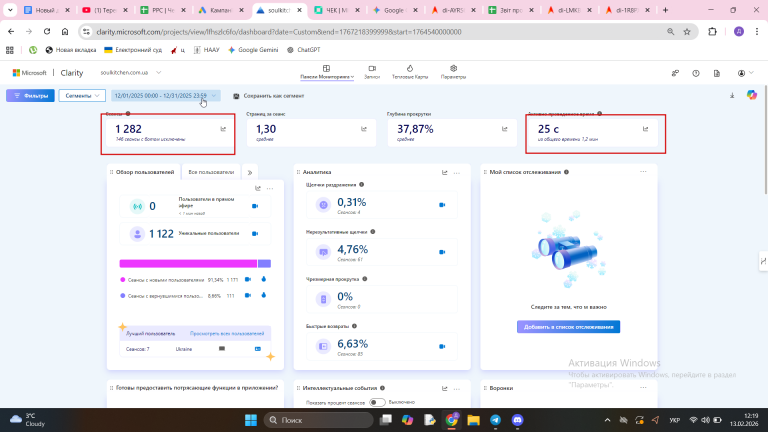Switch to Все пользователи tab
This screenshot has height=432, width=768.
[x=211, y=172]
